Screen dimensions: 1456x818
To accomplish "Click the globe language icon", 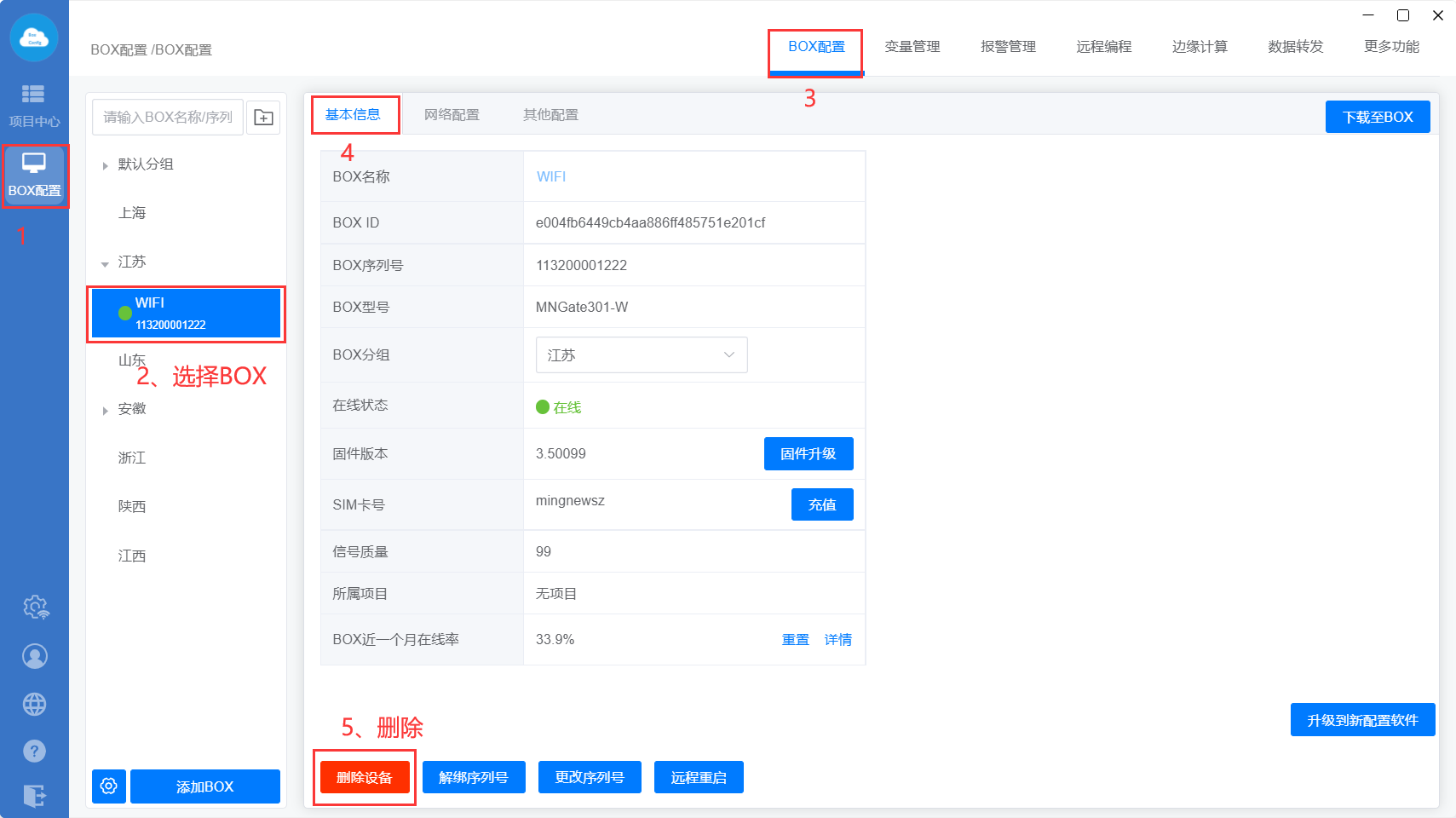I will click(x=35, y=705).
